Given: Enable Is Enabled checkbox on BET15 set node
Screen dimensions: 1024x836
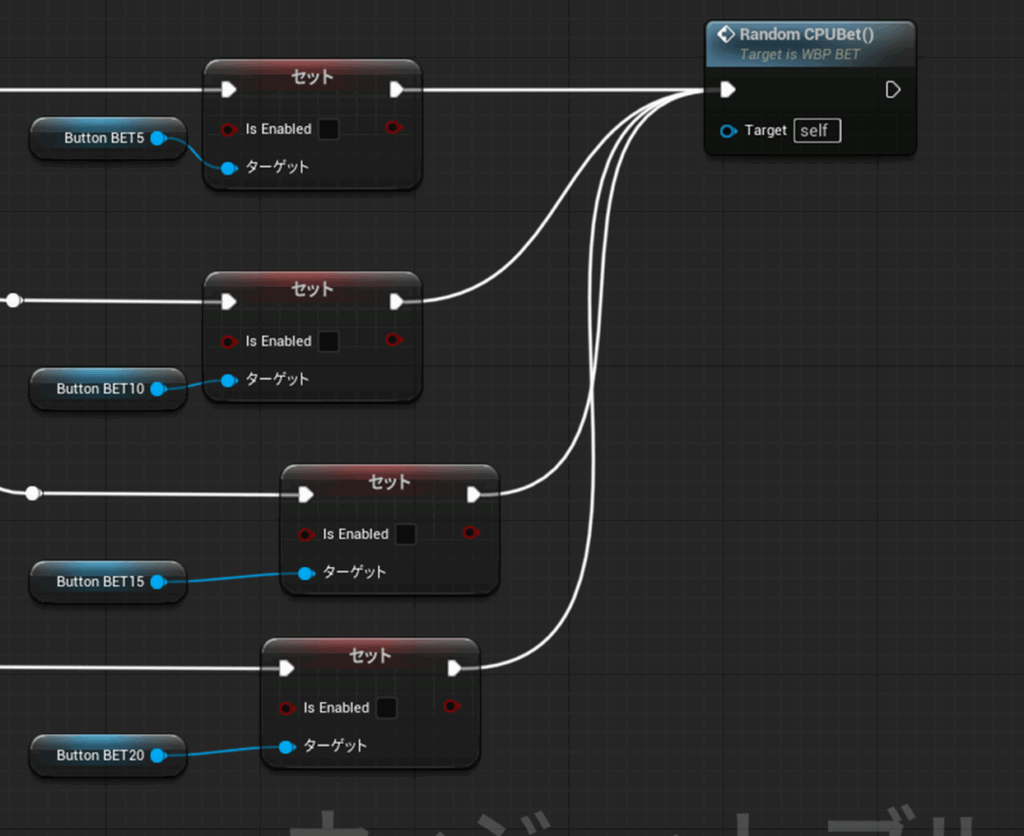Looking at the screenshot, I should click(x=405, y=534).
